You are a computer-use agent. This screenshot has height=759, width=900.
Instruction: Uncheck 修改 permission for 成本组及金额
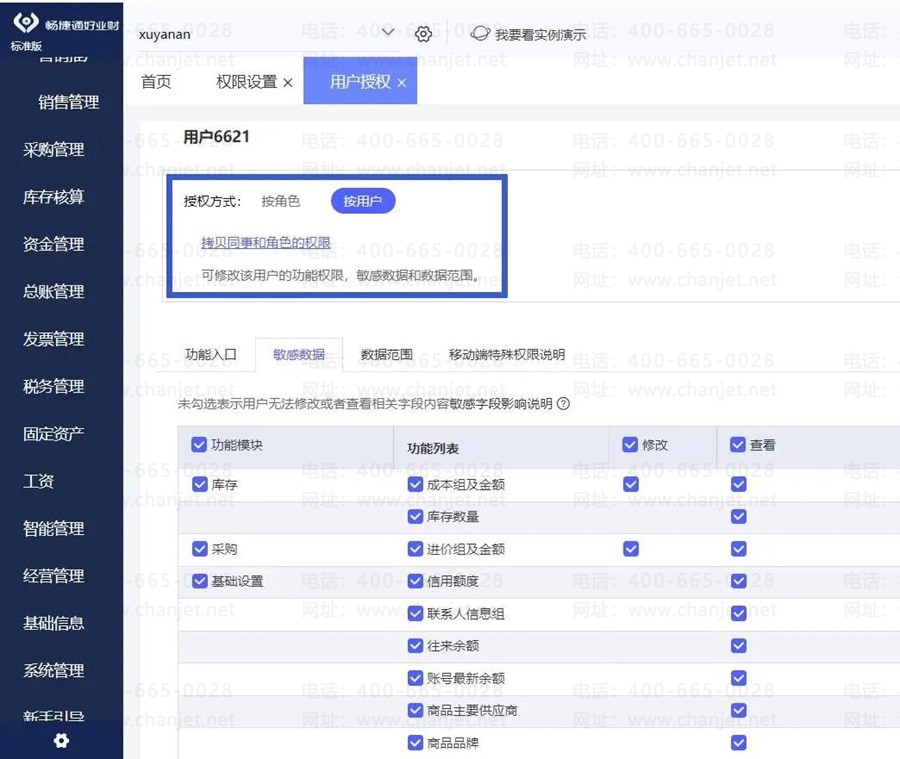[x=631, y=485]
